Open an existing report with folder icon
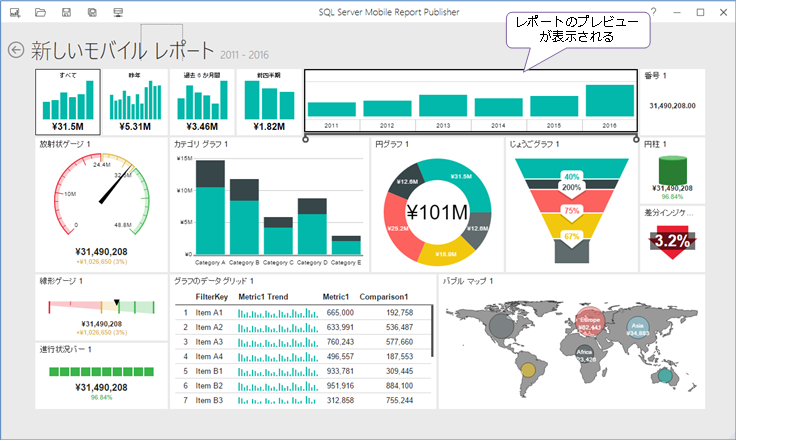The image size is (800, 441). (40, 12)
